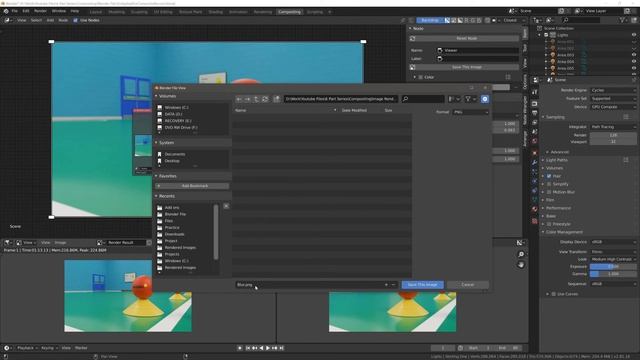Viewport: 640px width, 360px height.
Task: Go back to previous folder in file browser
Action: (239, 99)
